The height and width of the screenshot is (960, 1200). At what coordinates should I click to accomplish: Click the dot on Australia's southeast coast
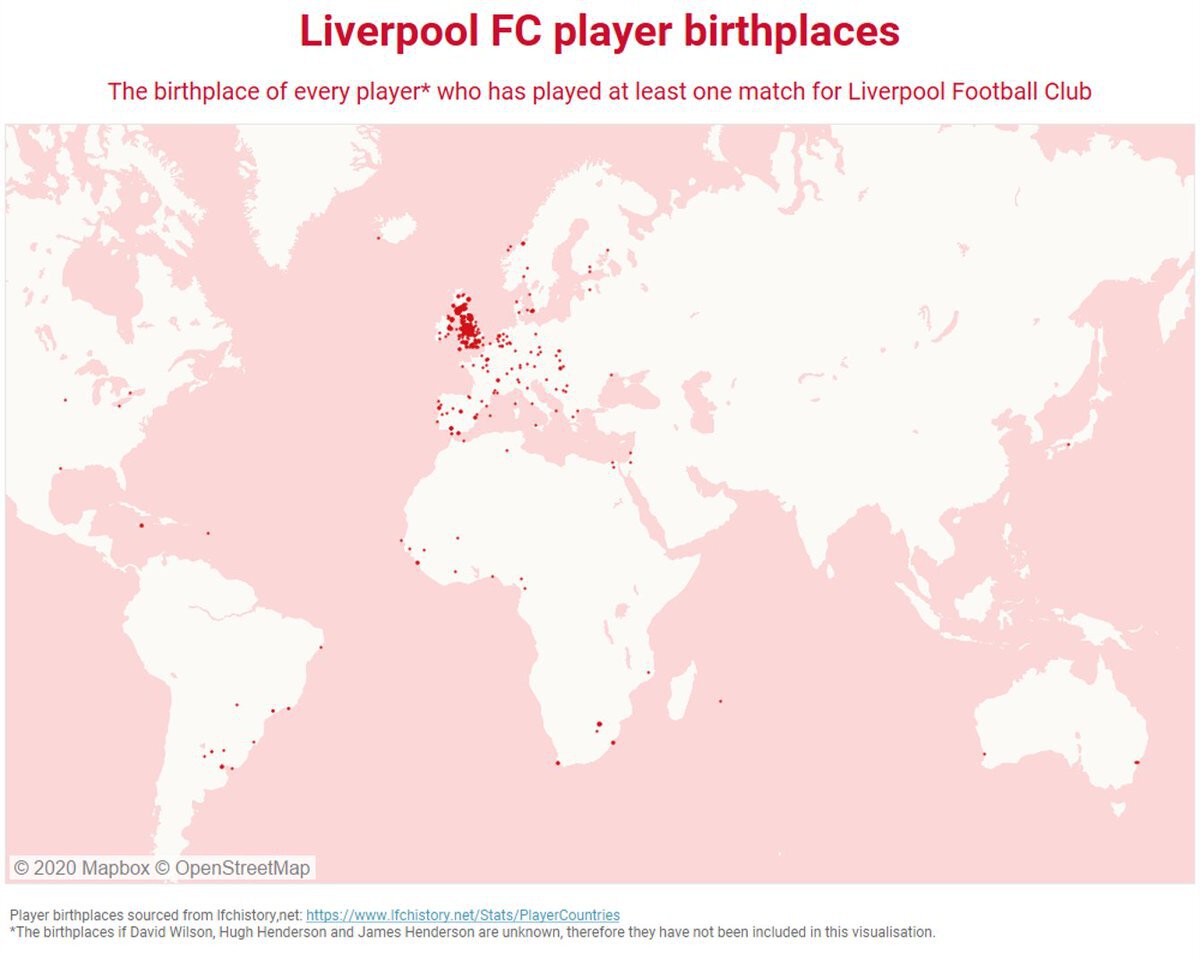tap(1136, 763)
